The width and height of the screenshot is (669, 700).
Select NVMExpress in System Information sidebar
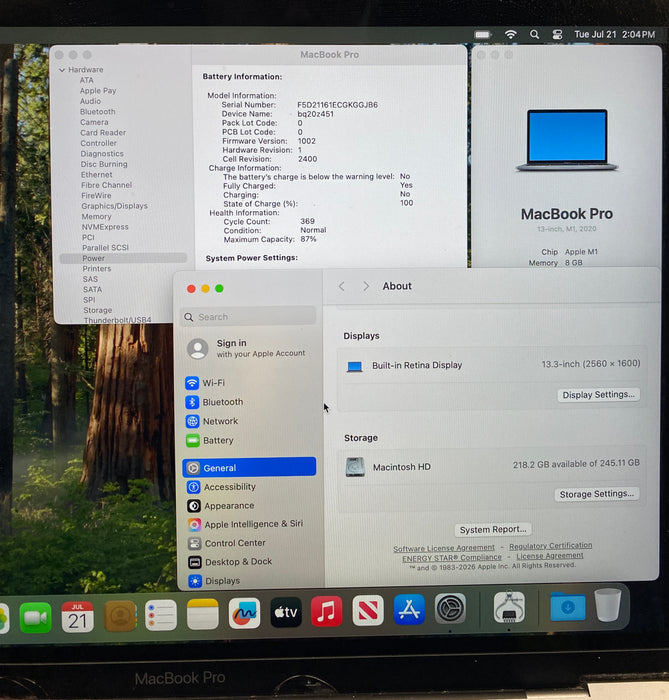[x=105, y=227]
